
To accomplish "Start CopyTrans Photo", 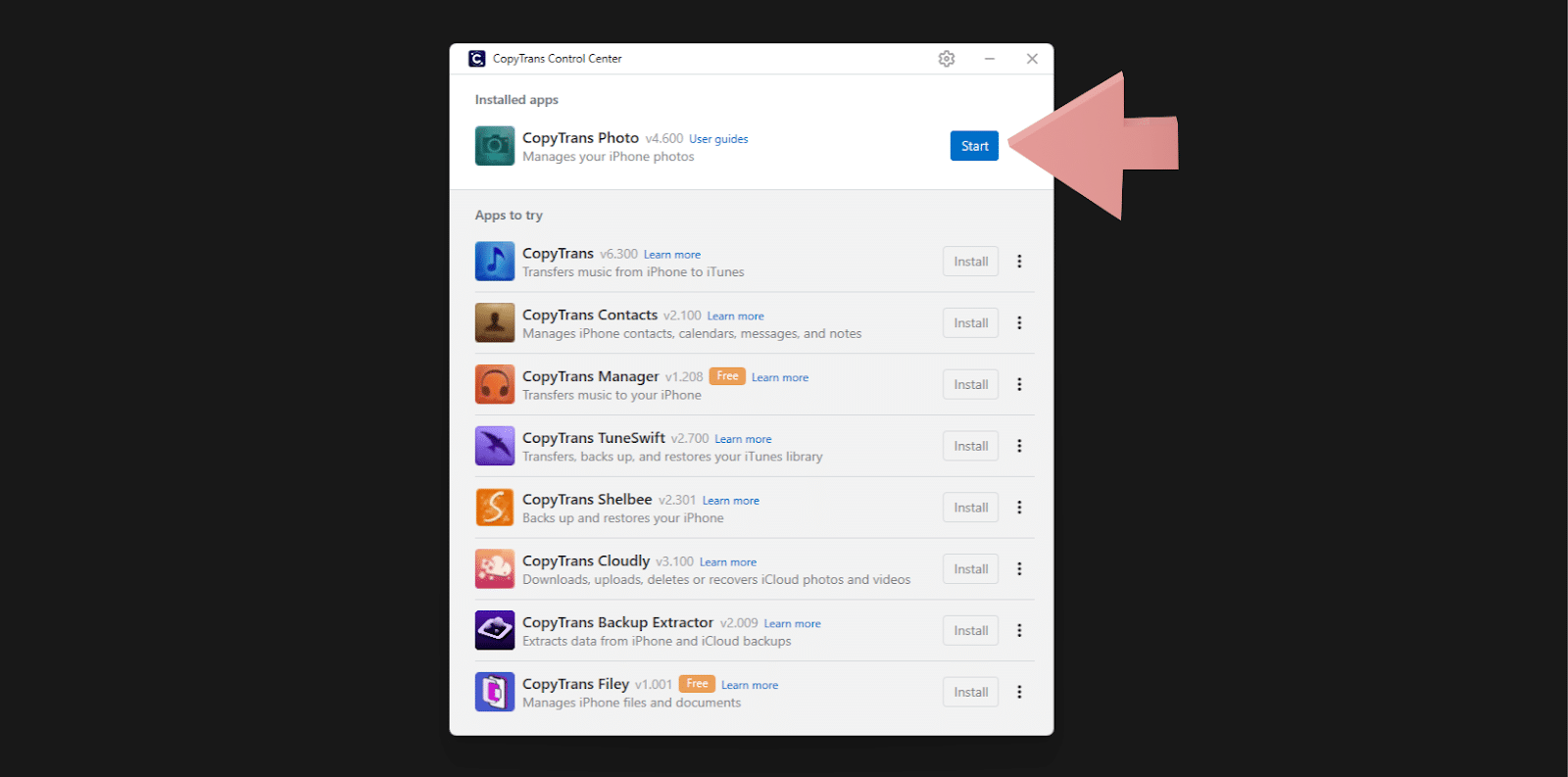I will (974, 146).
